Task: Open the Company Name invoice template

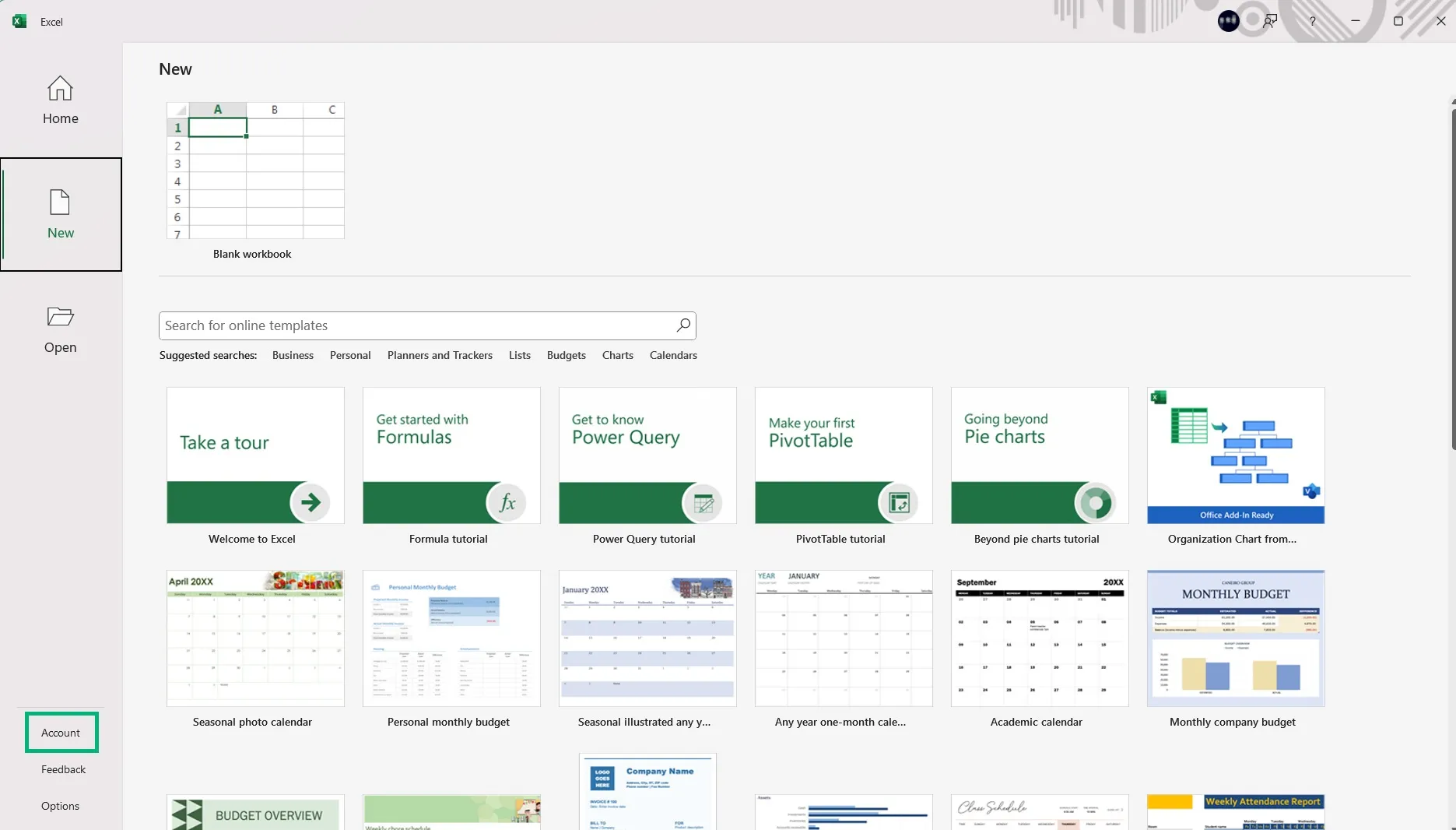Action: coord(647,791)
